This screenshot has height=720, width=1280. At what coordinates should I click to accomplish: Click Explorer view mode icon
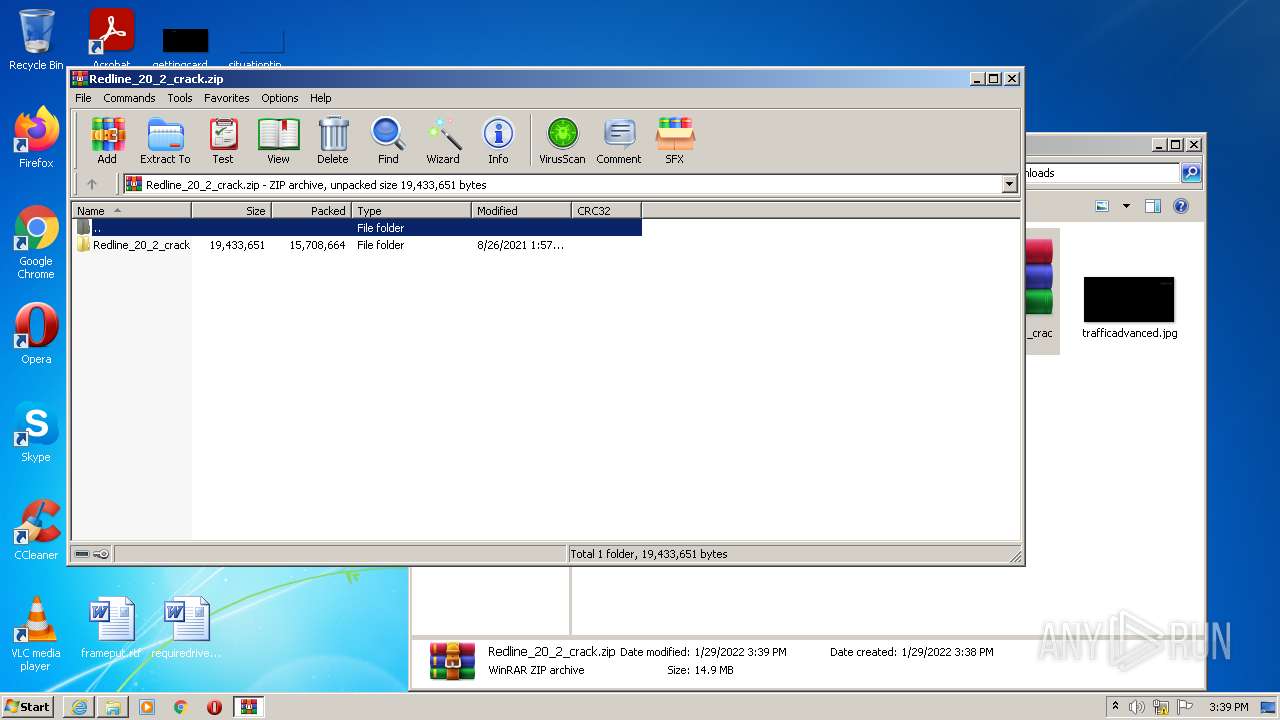(1102, 206)
